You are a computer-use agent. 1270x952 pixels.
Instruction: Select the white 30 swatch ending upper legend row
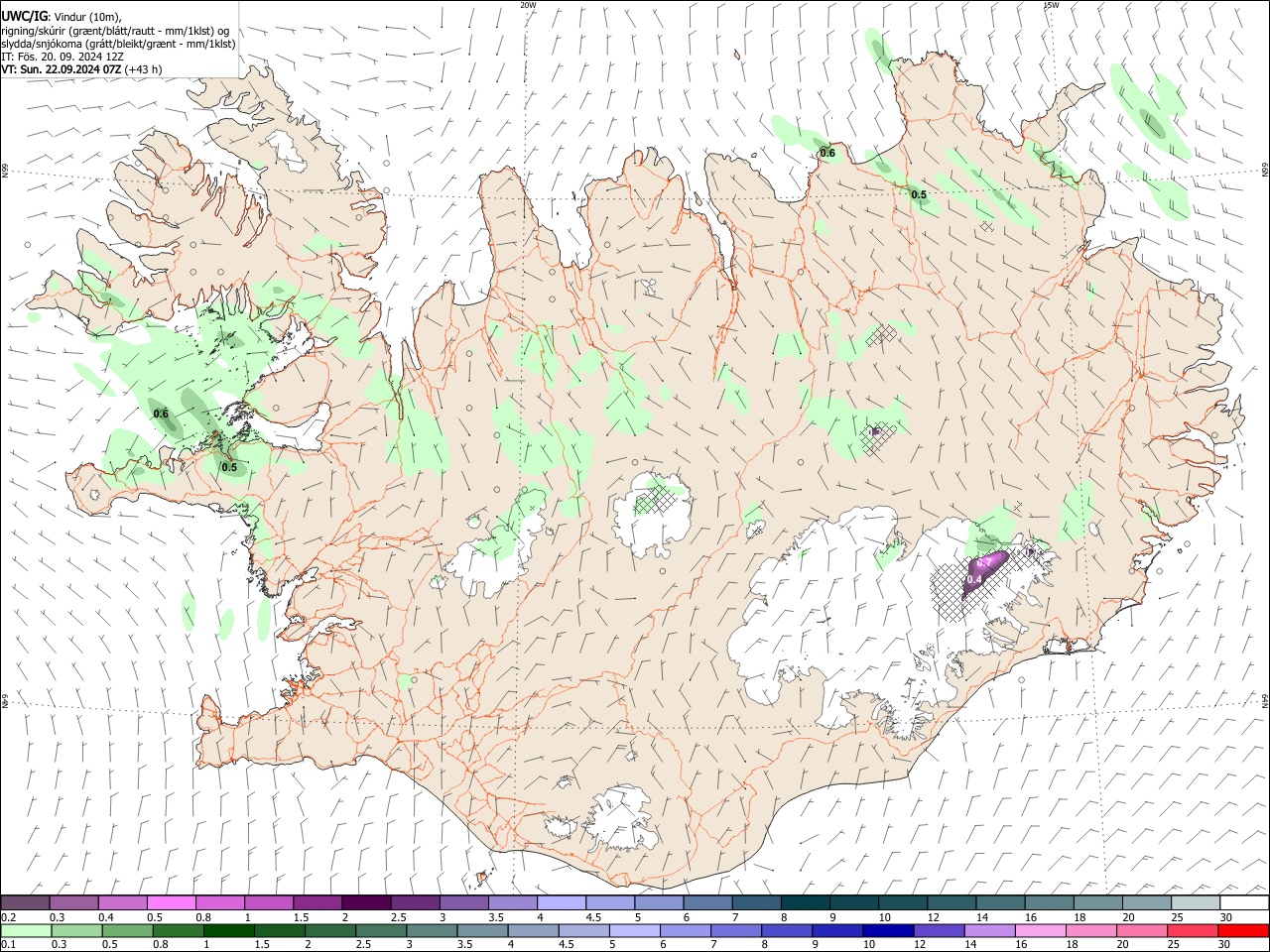click(x=1244, y=903)
